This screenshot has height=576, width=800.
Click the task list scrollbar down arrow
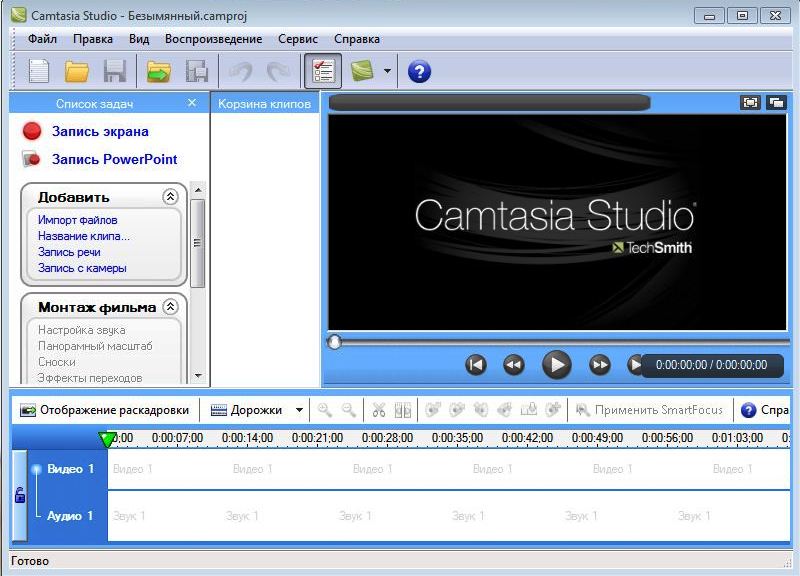[x=198, y=376]
